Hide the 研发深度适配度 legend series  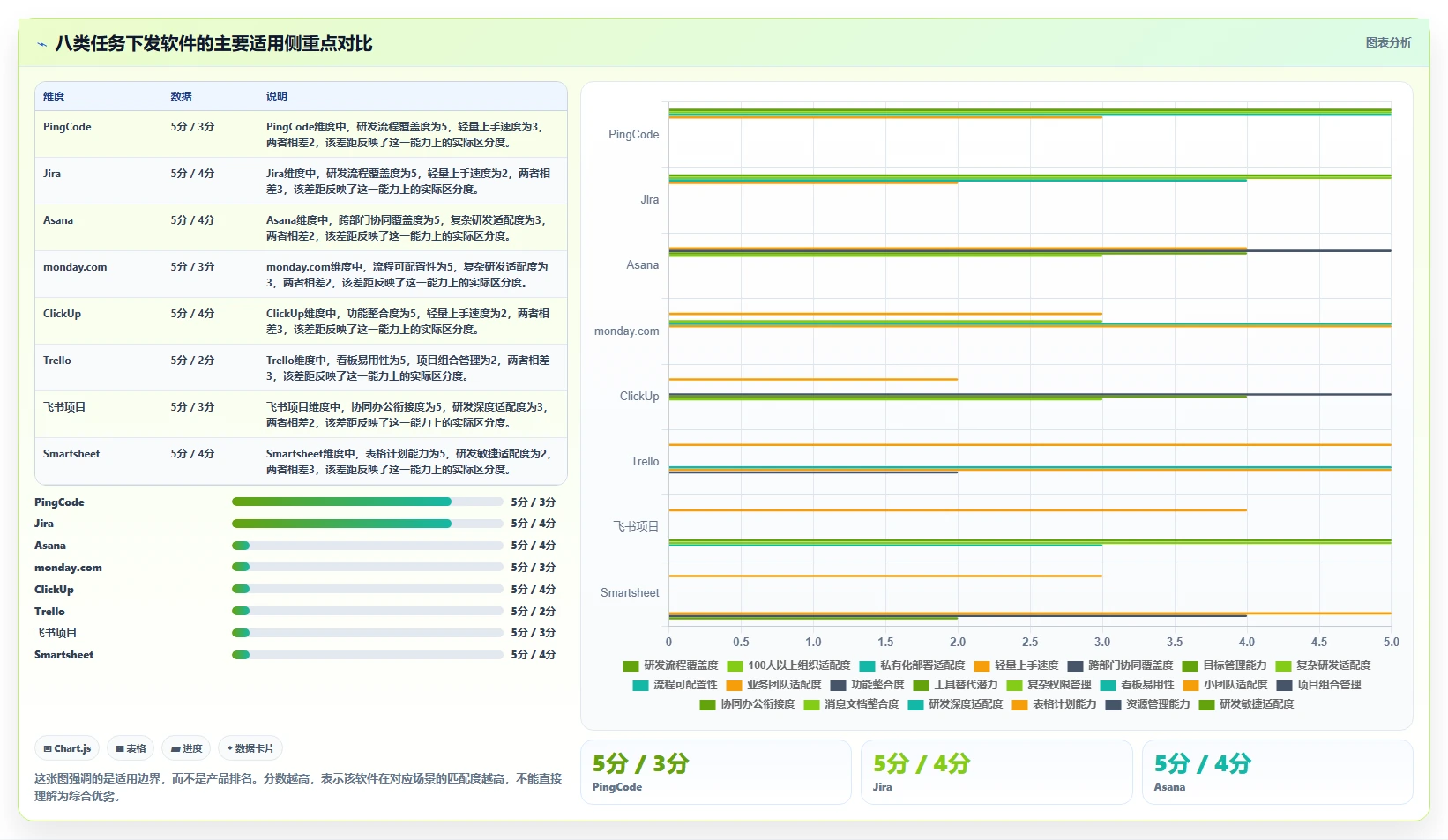pos(955,704)
